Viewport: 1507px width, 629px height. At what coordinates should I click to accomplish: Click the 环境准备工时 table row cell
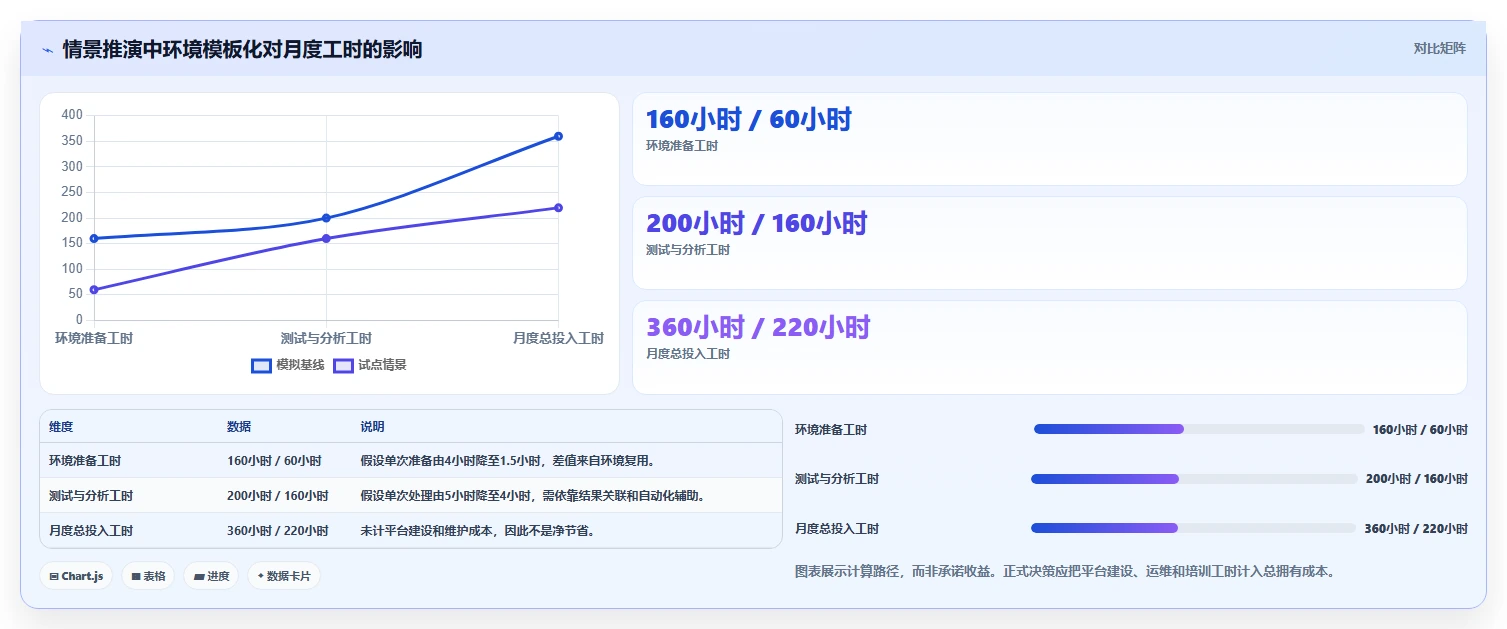pos(85,461)
